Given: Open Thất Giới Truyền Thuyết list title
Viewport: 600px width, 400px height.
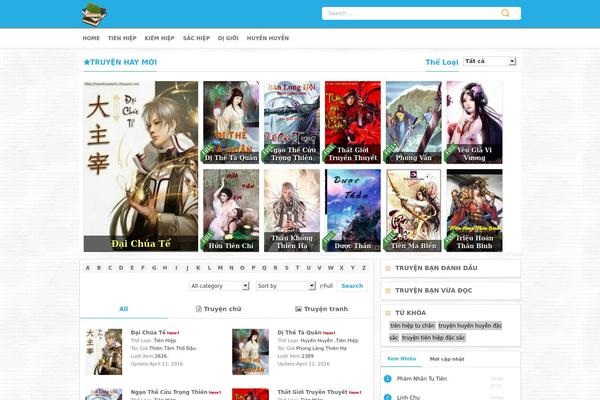Looking at the screenshot, I should [x=312, y=392].
